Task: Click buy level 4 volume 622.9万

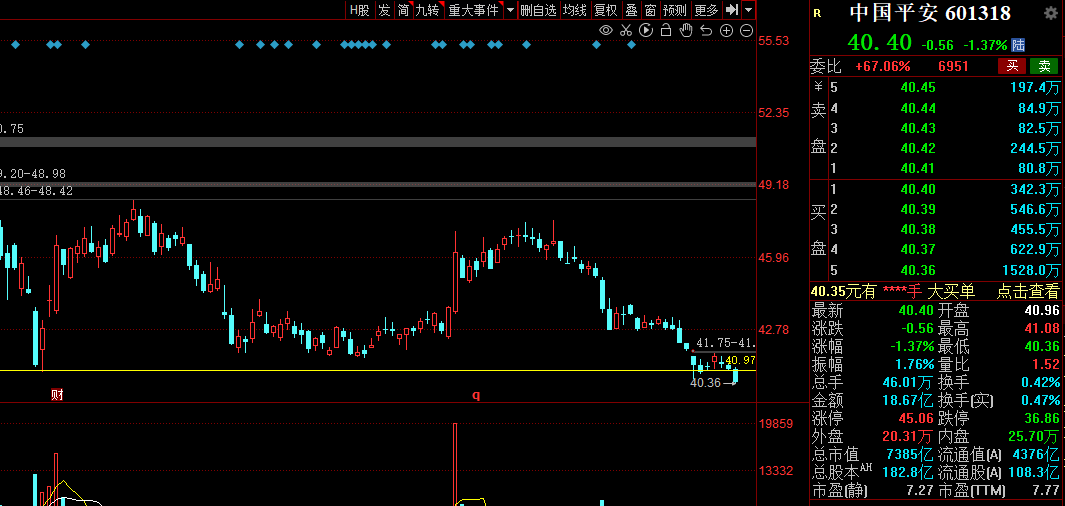Action: tap(1036, 249)
